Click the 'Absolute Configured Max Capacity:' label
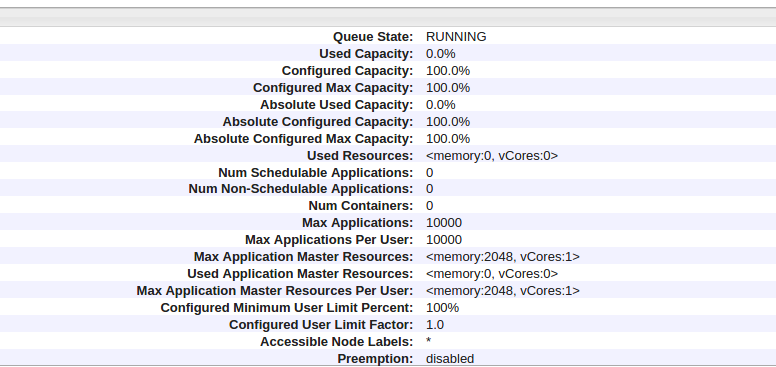 click(x=303, y=138)
